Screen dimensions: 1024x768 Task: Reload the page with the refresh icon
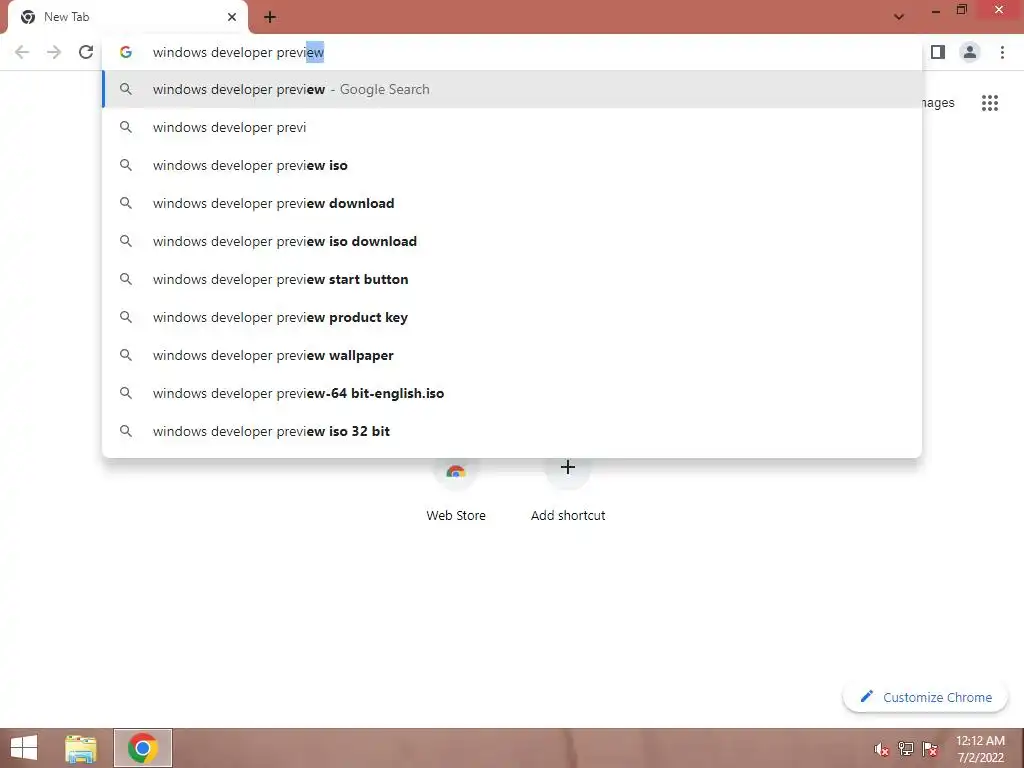tap(86, 52)
